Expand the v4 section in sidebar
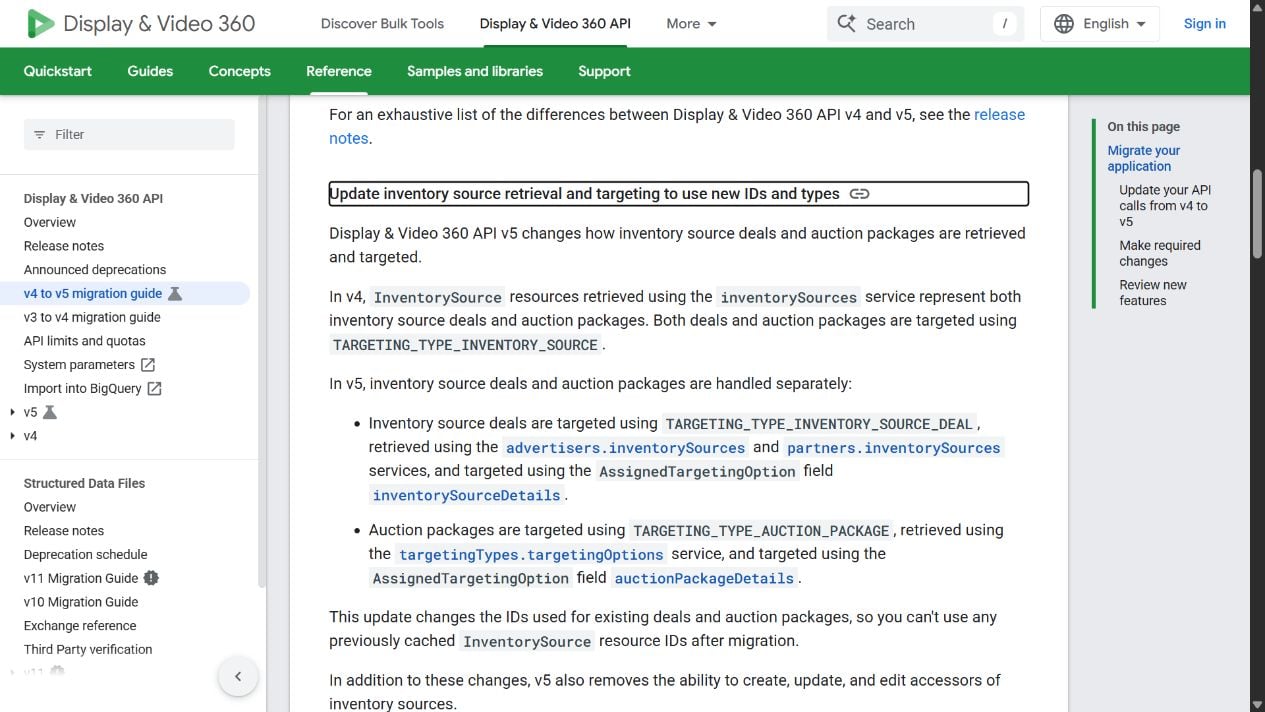The image size is (1265, 712). click(x=12, y=436)
